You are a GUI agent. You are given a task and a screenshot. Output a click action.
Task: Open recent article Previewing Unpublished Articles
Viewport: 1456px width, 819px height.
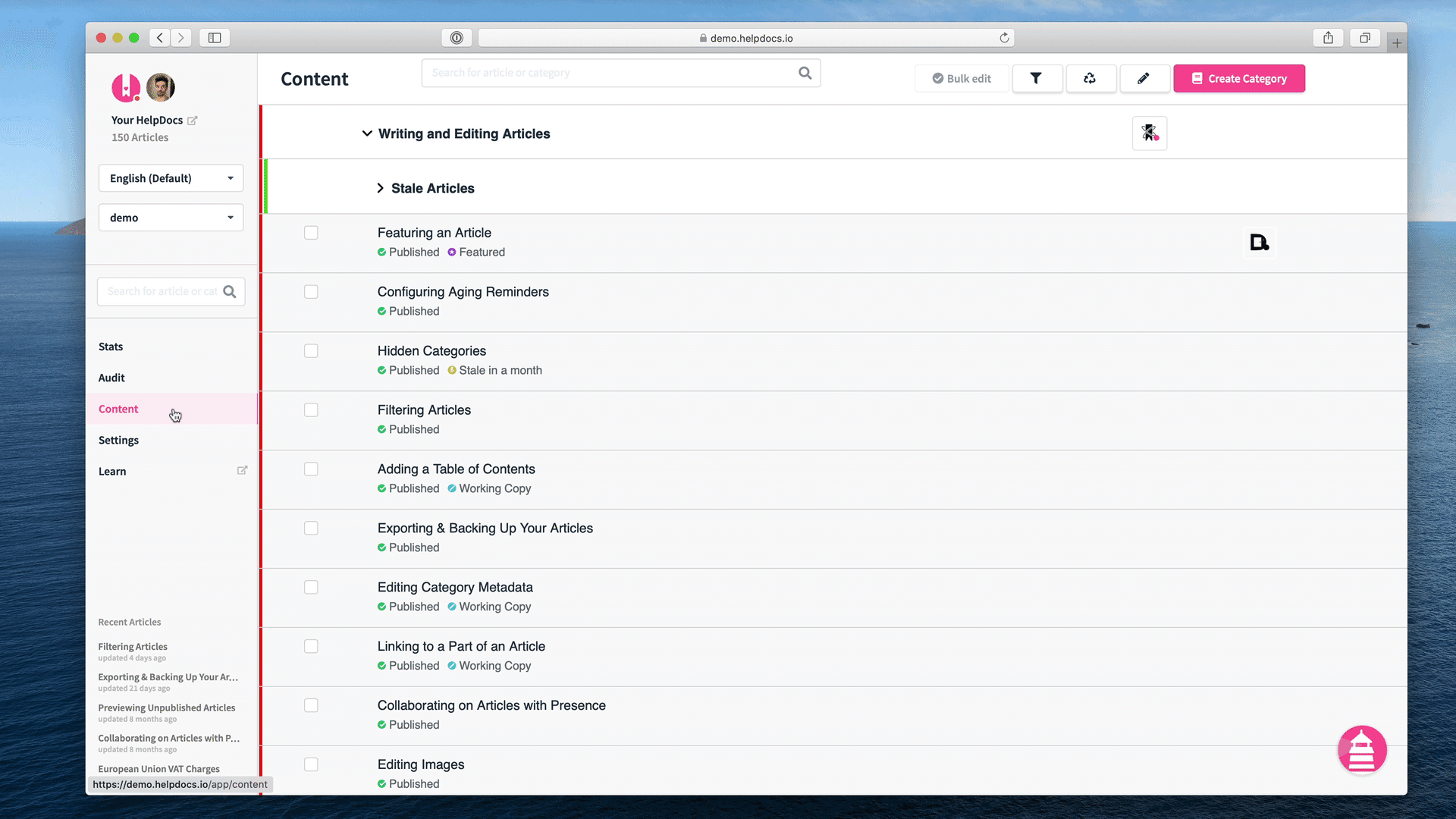167,708
